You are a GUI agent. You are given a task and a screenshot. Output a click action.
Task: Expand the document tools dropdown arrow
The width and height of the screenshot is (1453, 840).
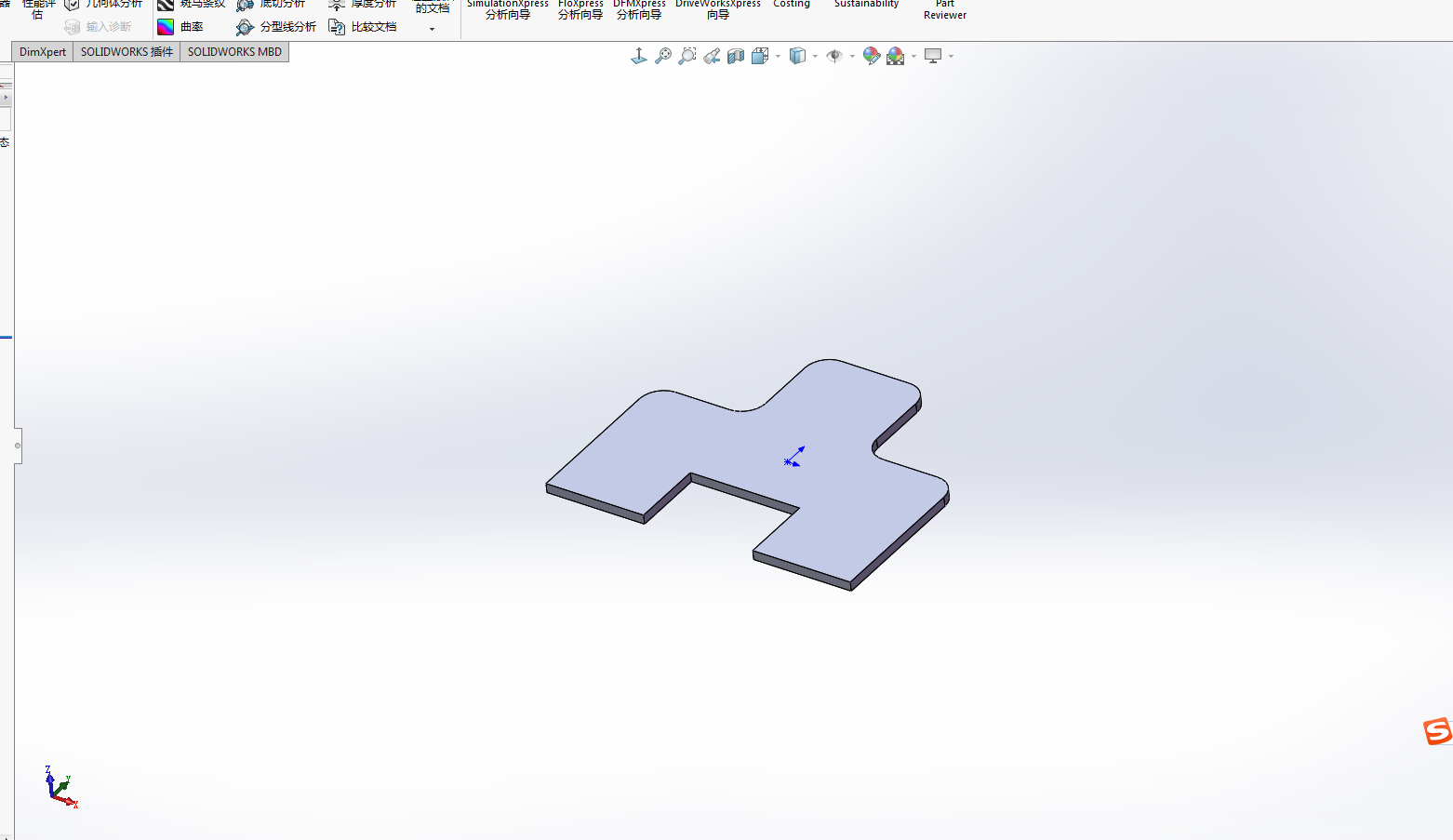(432, 29)
